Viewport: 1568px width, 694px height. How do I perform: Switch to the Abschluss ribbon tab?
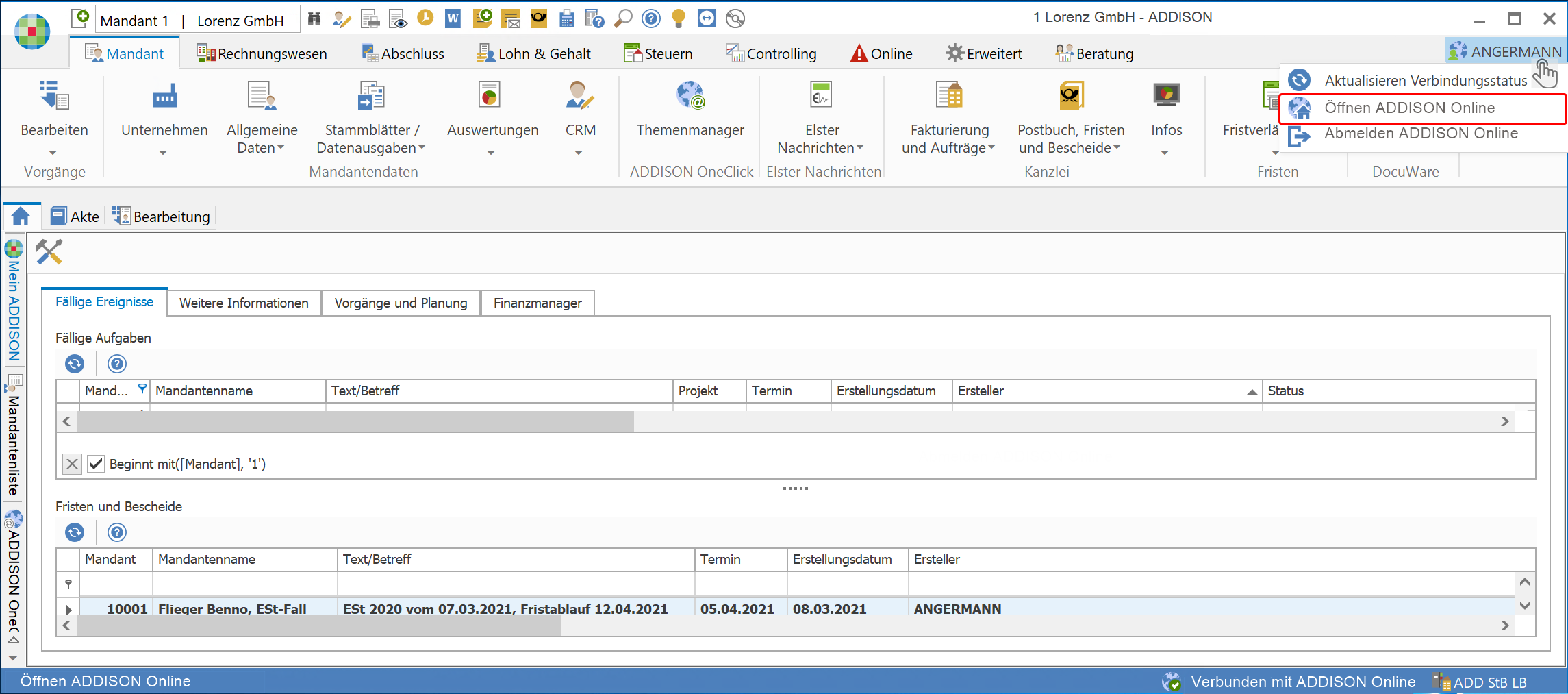pyautogui.click(x=403, y=53)
